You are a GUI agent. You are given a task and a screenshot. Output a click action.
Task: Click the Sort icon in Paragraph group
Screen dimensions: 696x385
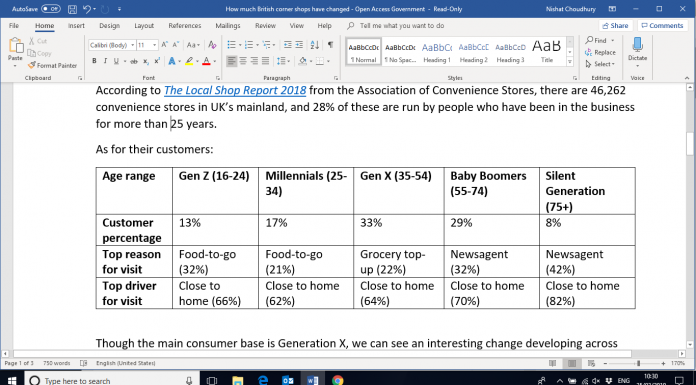click(x=315, y=45)
